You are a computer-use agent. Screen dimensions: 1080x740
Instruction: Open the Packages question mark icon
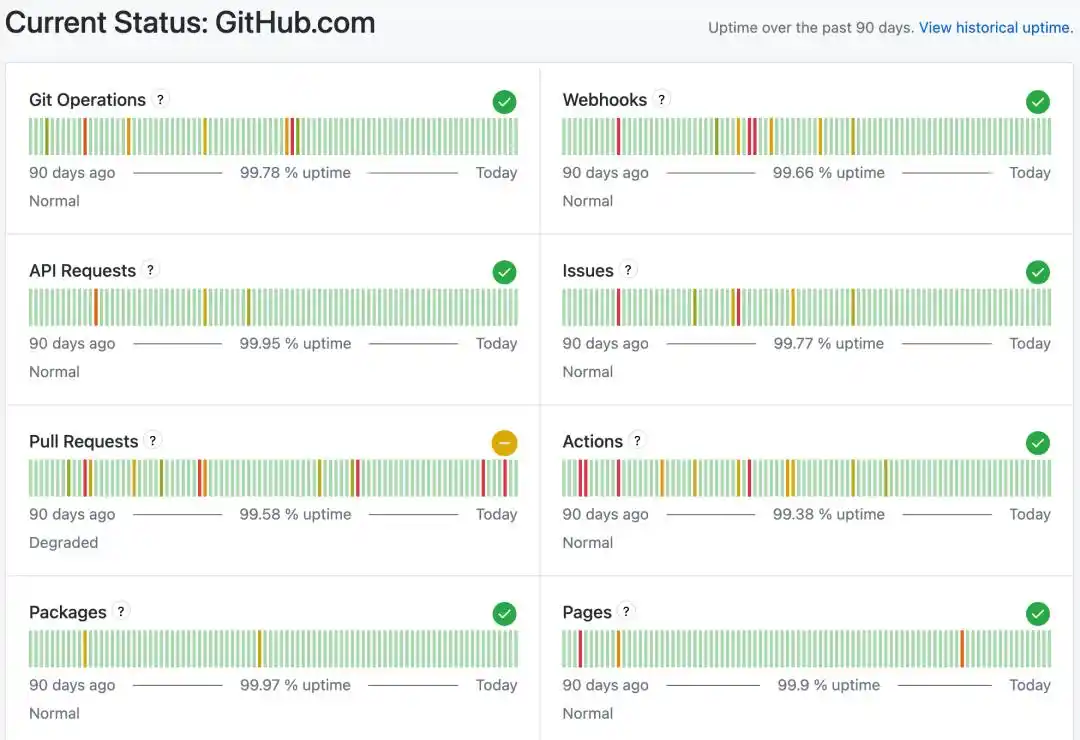pyautogui.click(x=121, y=612)
